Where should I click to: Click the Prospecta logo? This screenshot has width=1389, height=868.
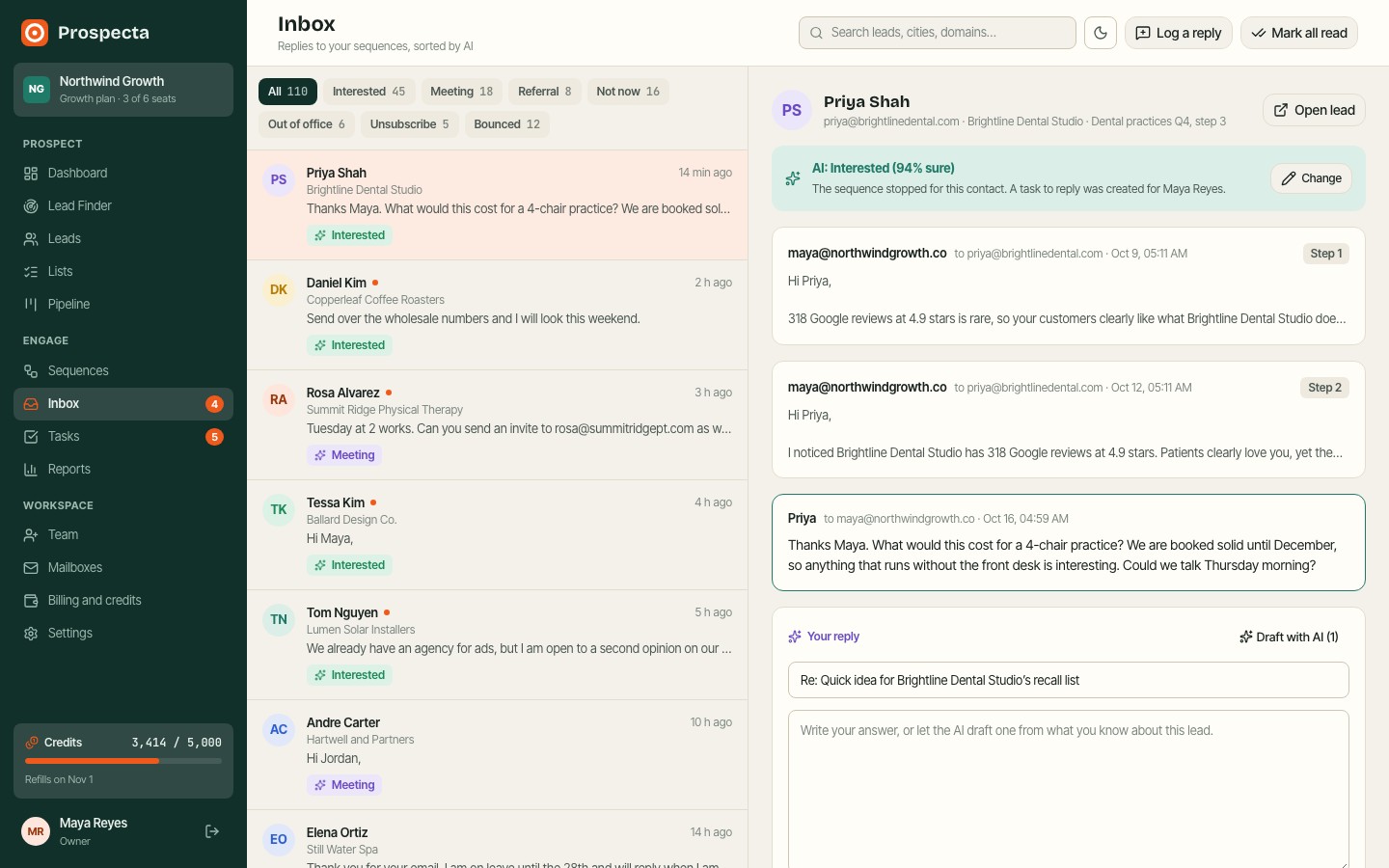tap(35, 33)
